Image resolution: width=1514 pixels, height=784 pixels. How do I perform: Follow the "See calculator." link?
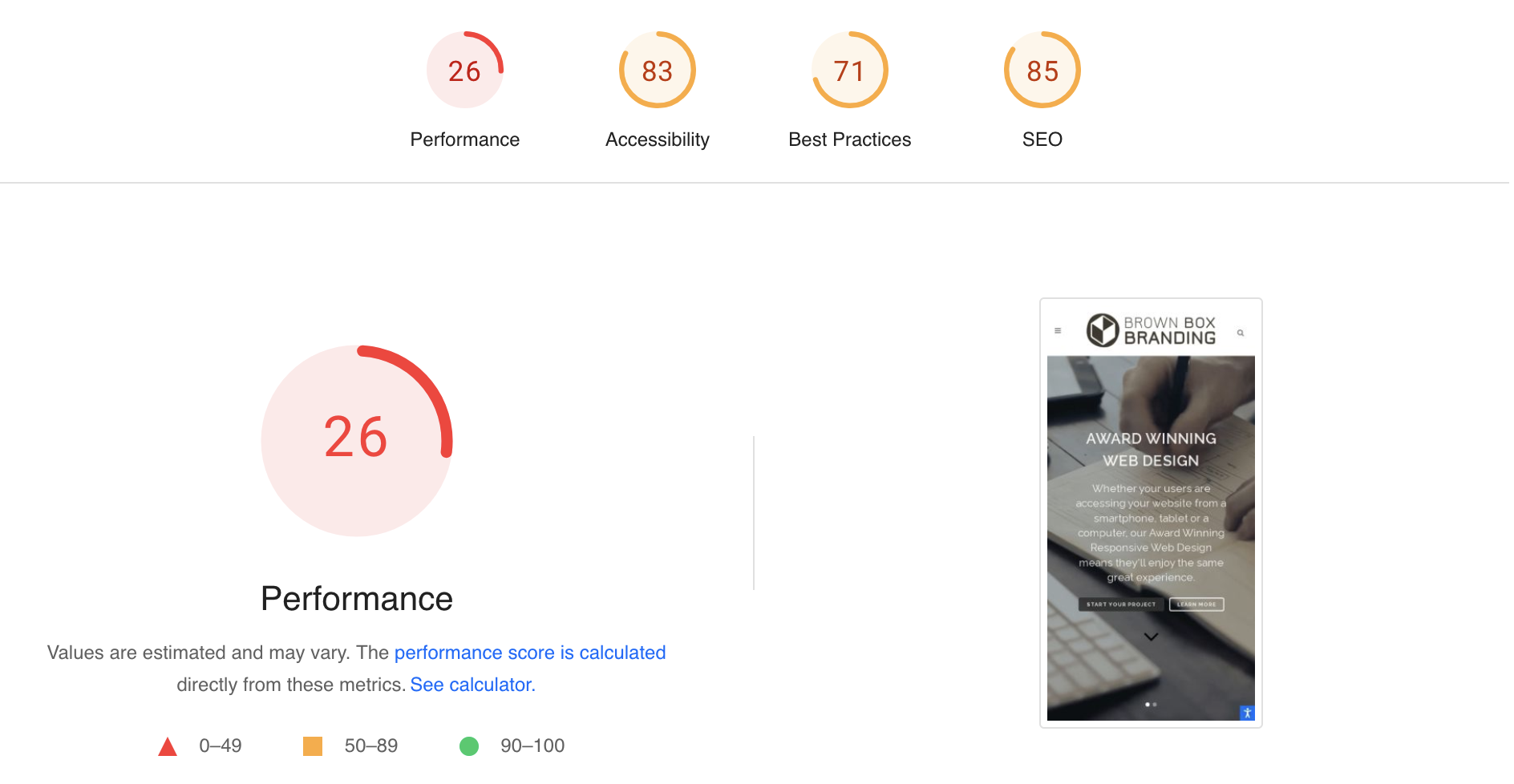472,685
